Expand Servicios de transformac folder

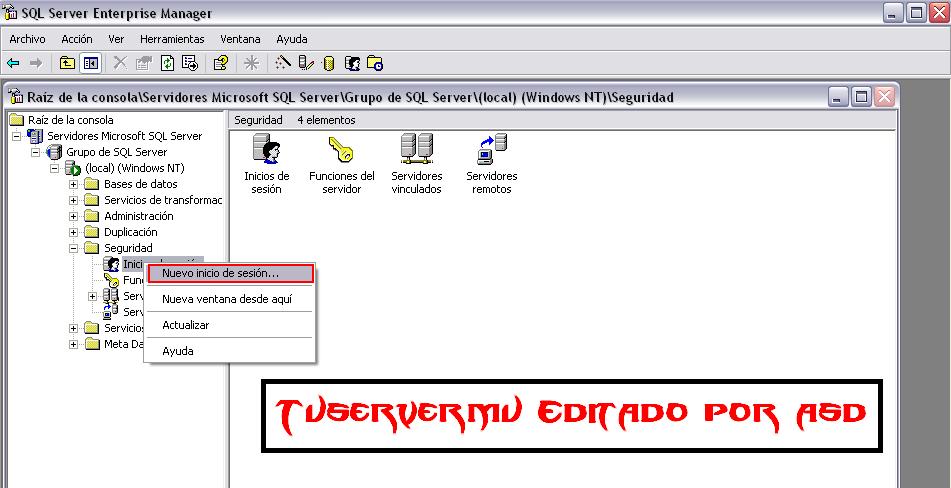coord(73,200)
